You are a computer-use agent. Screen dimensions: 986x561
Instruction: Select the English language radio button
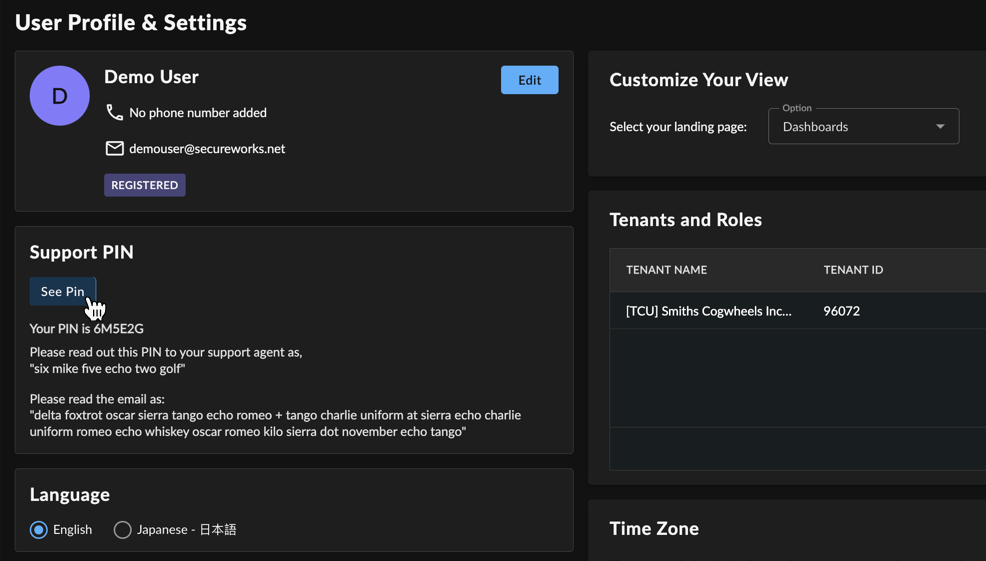pos(39,530)
